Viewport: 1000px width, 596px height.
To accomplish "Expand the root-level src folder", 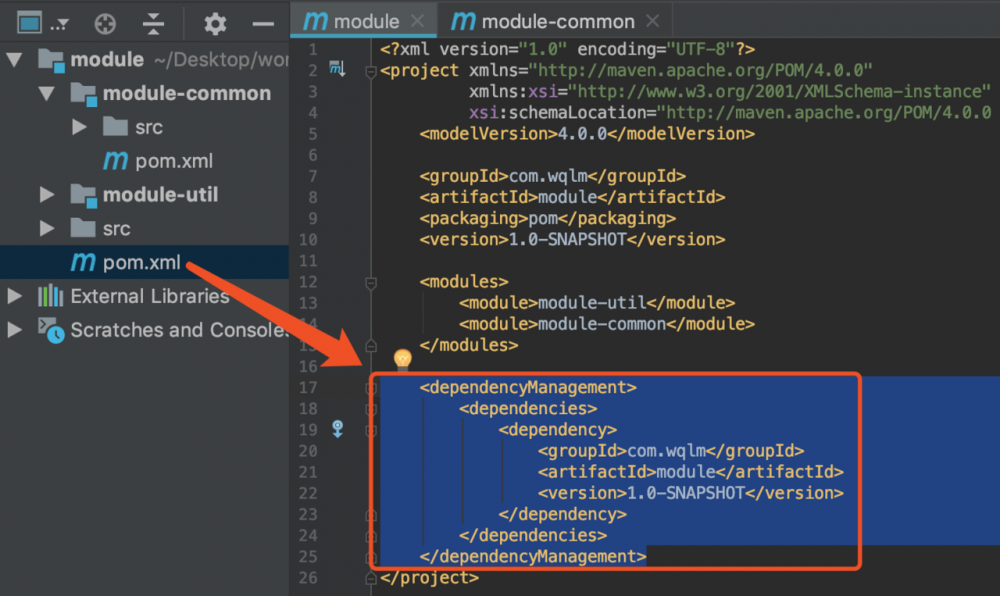I will point(47,228).
